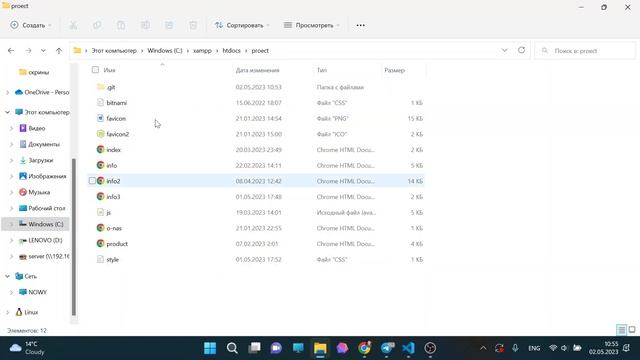Click the Поиск в: proect search field

(x=585, y=51)
